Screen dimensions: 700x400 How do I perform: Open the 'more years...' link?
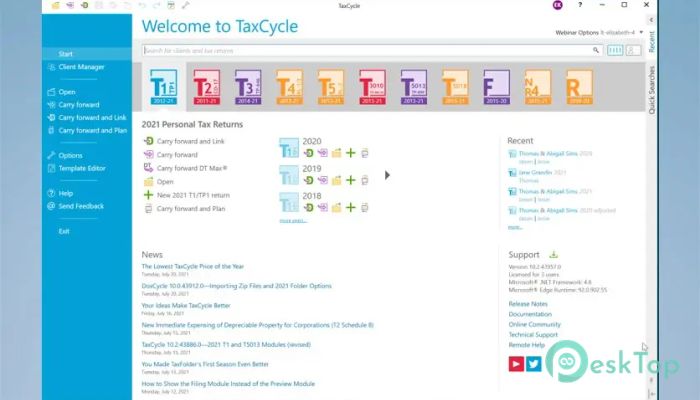pyautogui.click(x=293, y=221)
